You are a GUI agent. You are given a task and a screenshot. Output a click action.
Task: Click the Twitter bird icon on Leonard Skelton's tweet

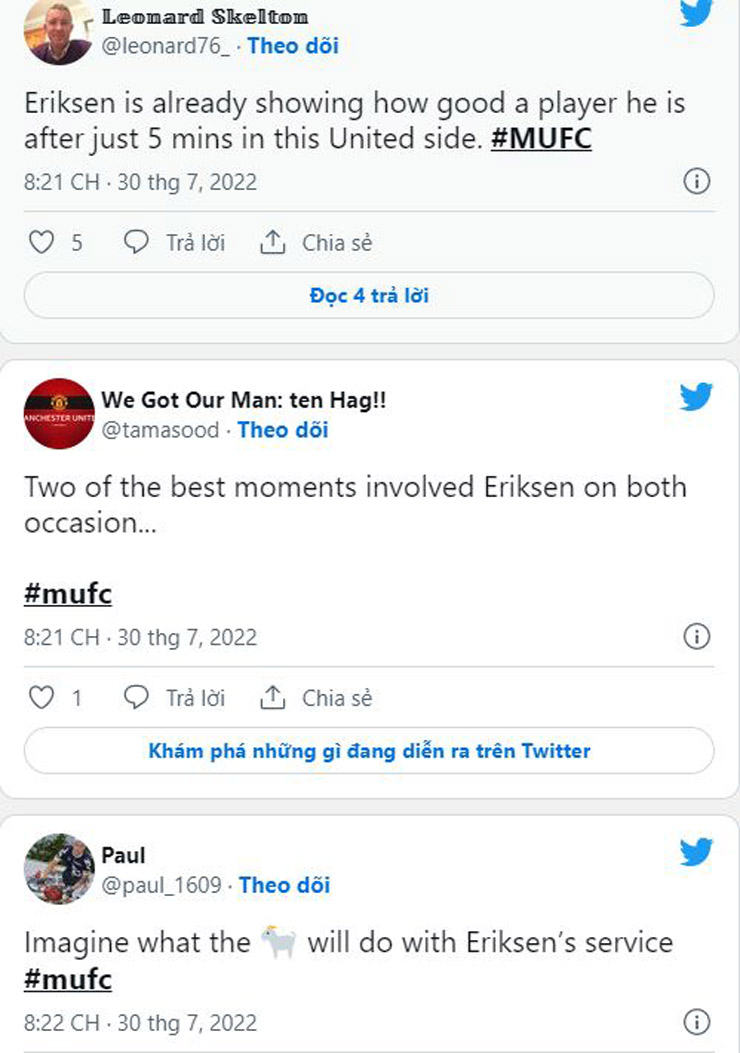pyautogui.click(x=696, y=12)
